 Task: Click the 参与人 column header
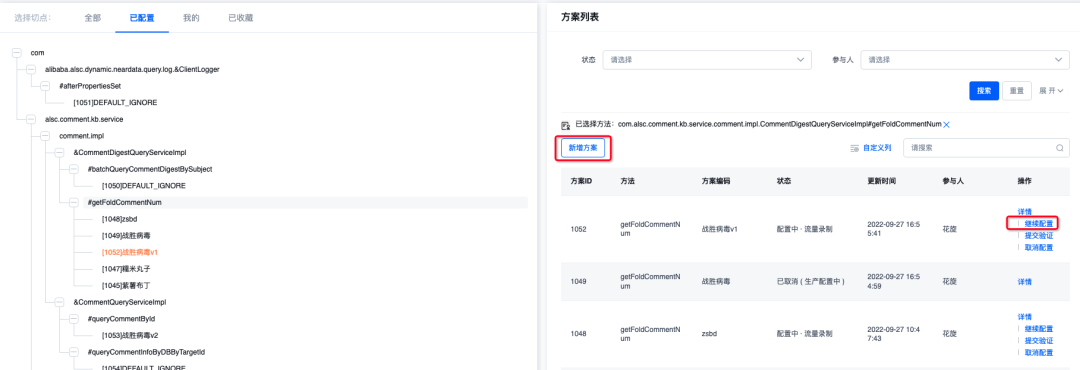coord(953,181)
